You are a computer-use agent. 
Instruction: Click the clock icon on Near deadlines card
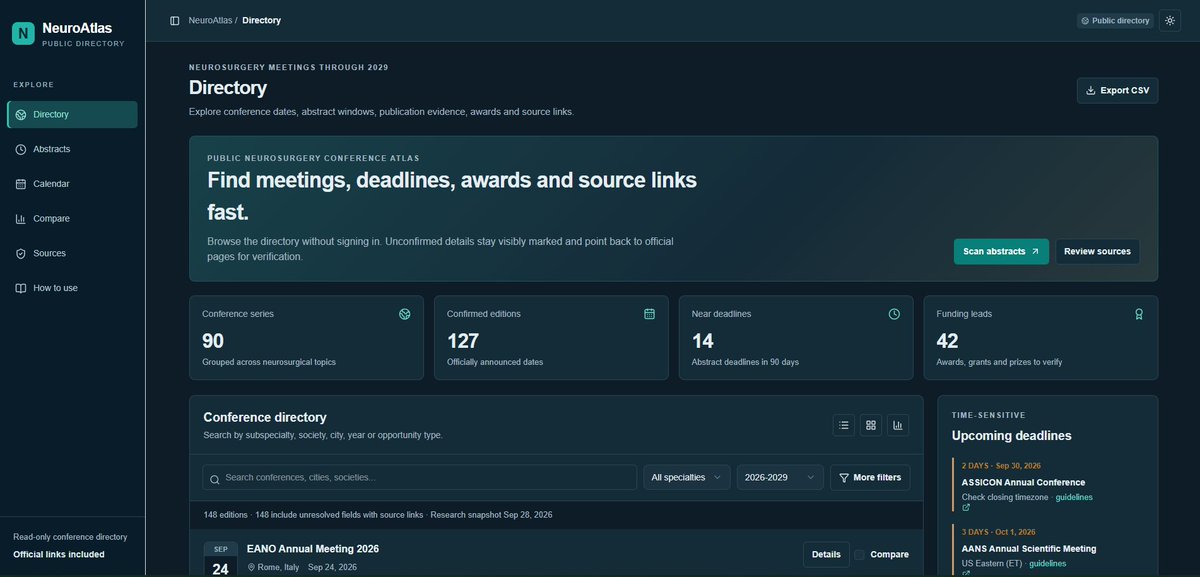pos(894,314)
